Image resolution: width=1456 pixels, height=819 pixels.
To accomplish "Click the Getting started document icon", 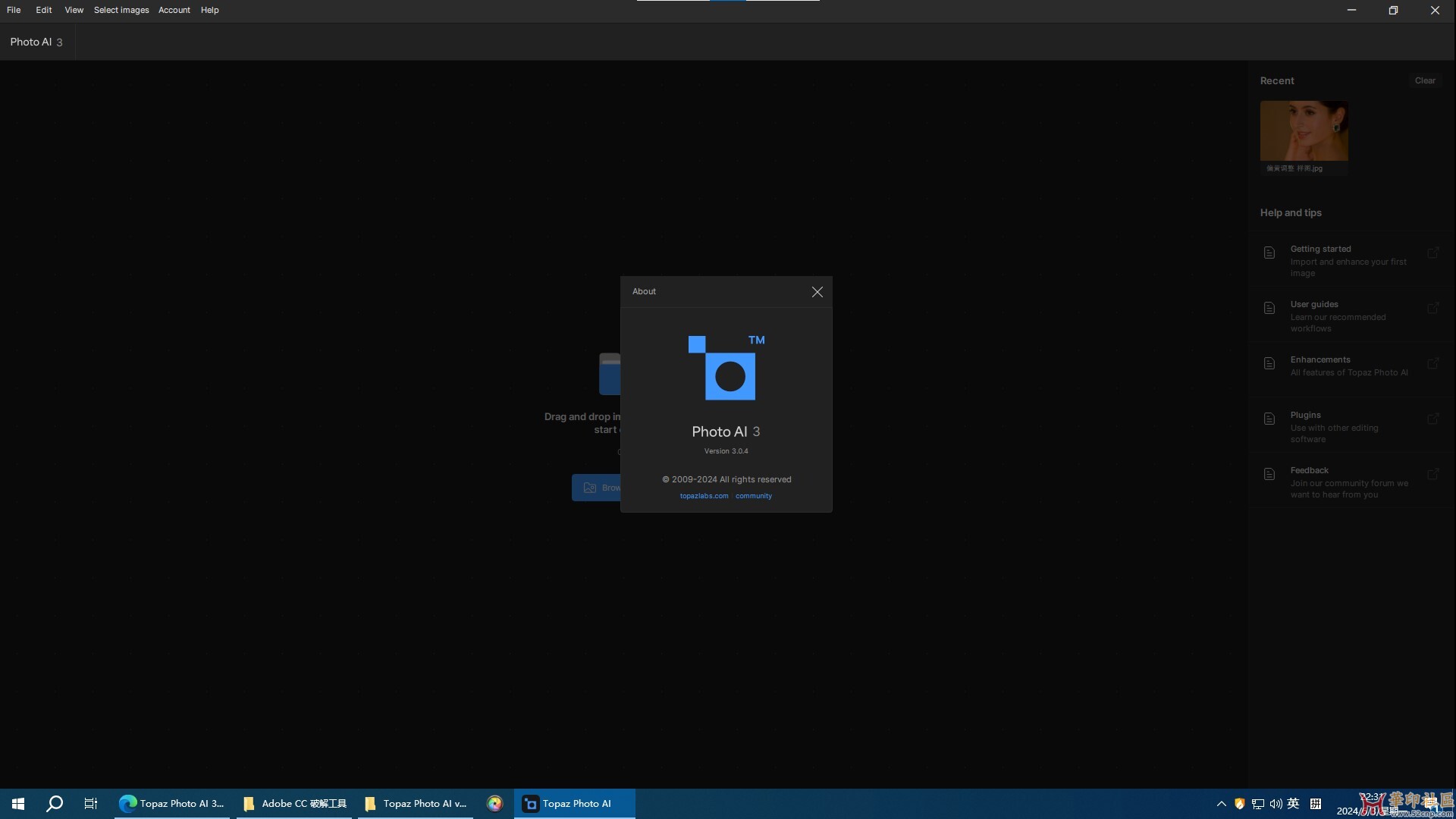I will coord(1269,253).
